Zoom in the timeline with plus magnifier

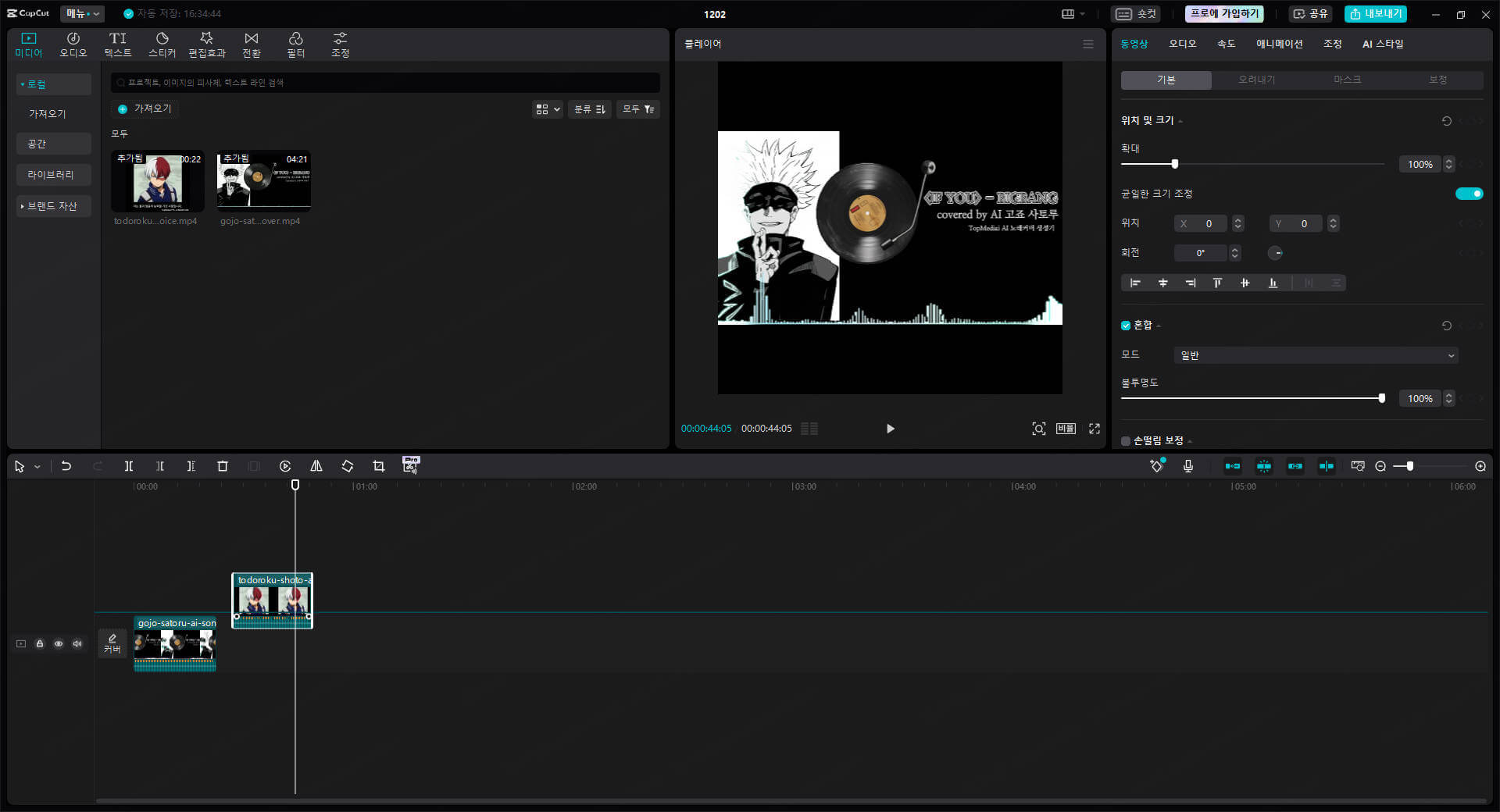point(1480,466)
